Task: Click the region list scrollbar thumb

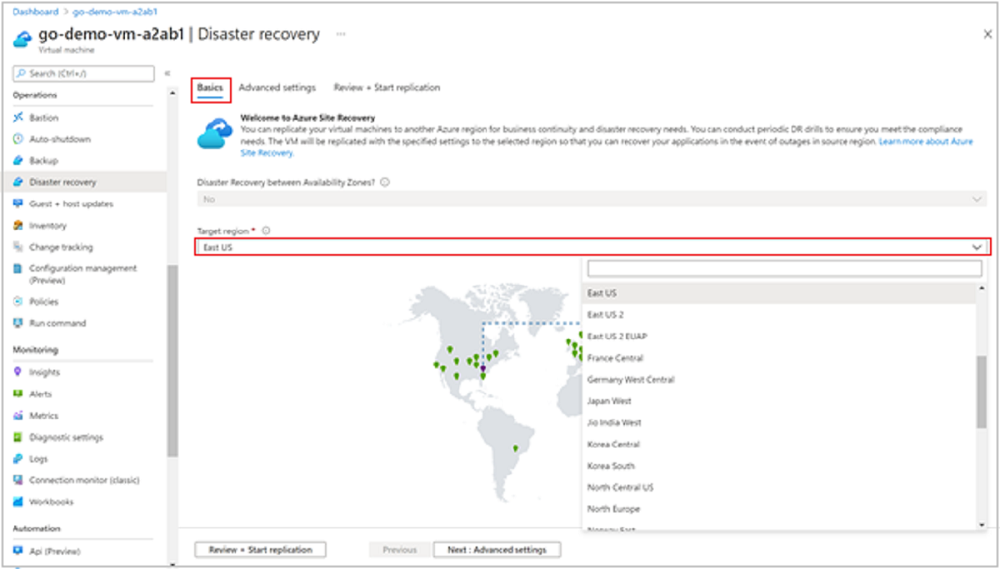Action: [x=982, y=392]
